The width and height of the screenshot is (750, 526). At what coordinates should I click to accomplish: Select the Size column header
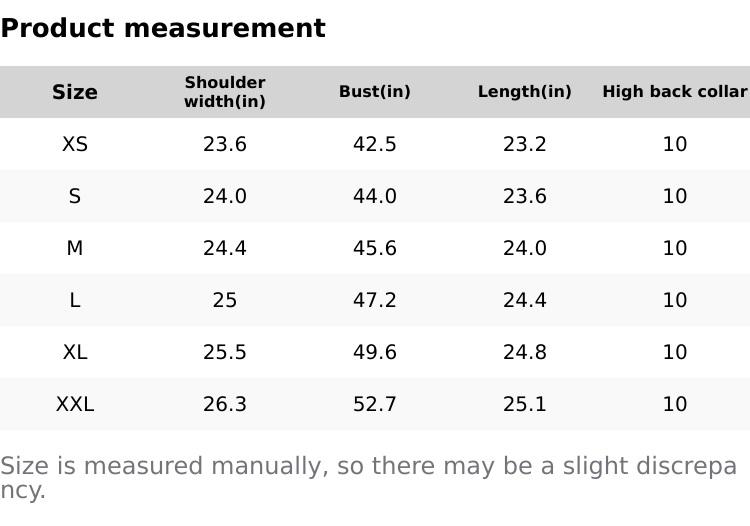(x=75, y=92)
